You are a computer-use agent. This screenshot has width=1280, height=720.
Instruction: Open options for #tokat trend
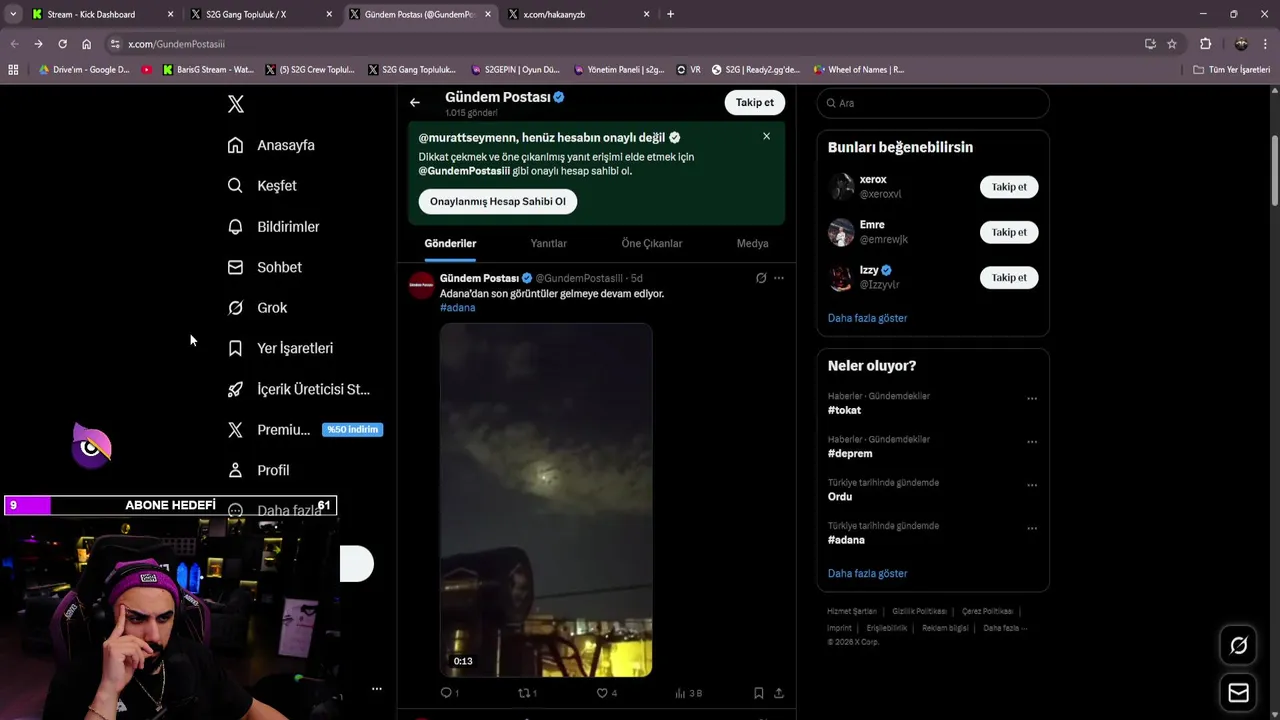pyautogui.click(x=1032, y=398)
